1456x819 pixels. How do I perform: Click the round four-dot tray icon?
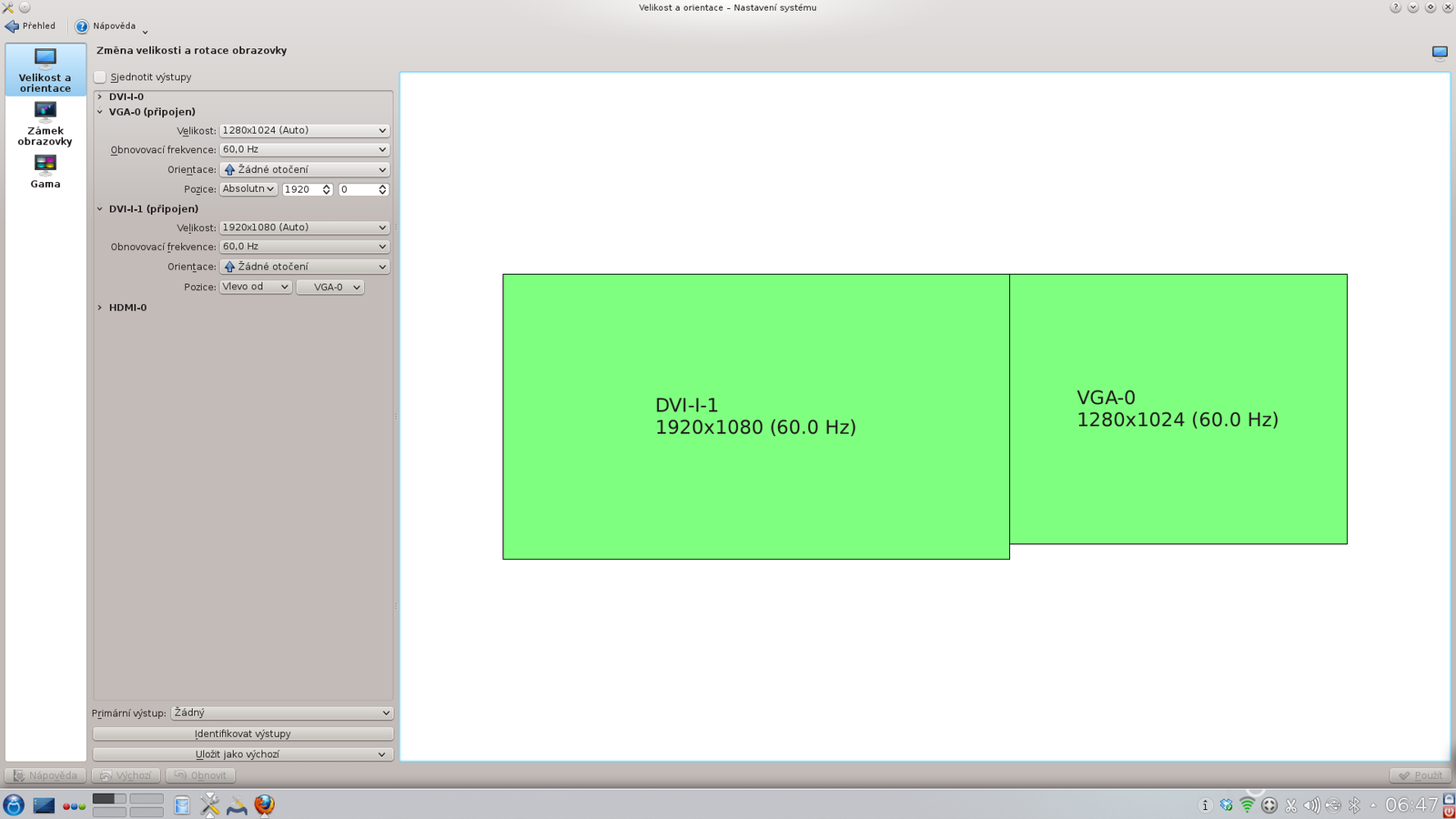1269,805
